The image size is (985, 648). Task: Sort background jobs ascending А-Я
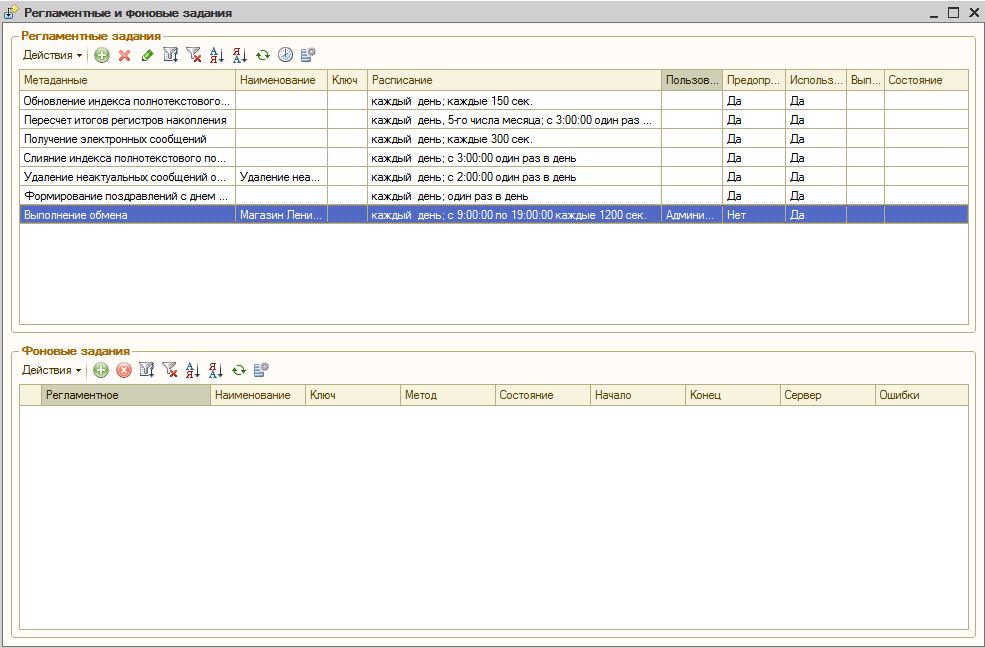click(x=193, y=370)
